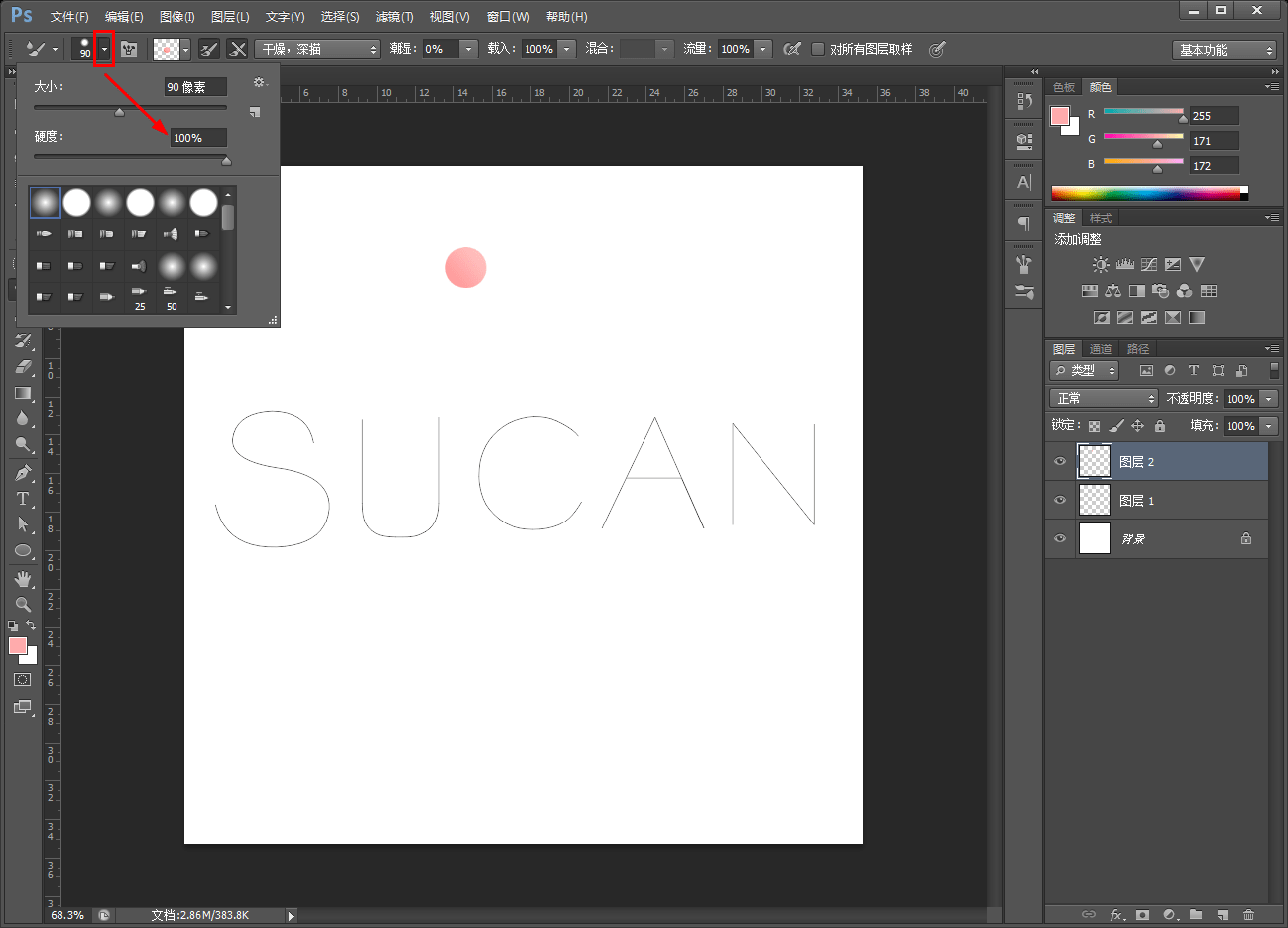Screen dimensions: 1288x928
Task: Open the 图像(I) menu
Action: click(177, 17)
